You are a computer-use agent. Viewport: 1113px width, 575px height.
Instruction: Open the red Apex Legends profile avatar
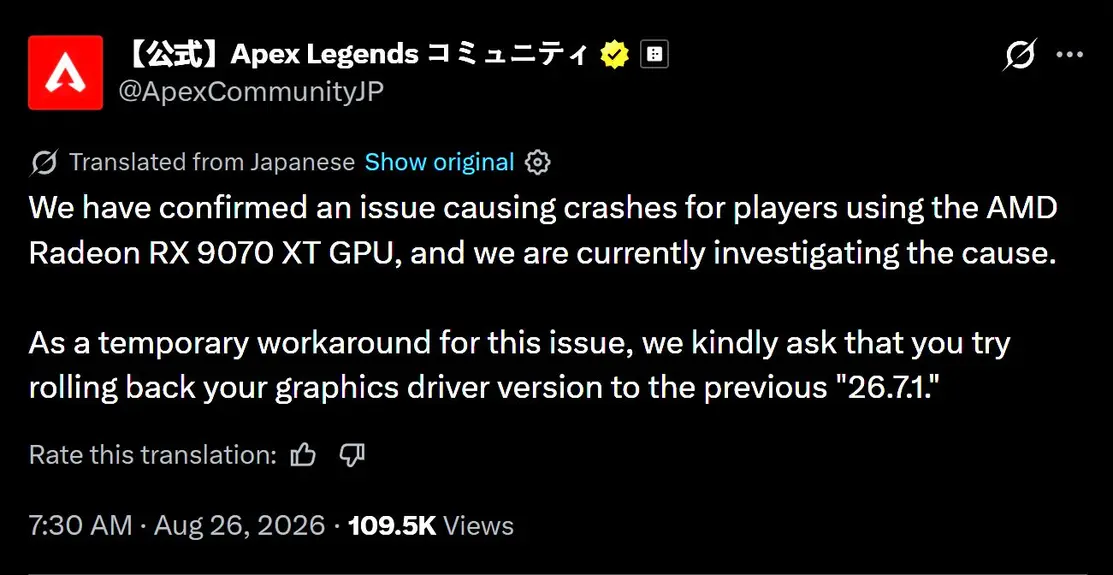pos(65,73)
